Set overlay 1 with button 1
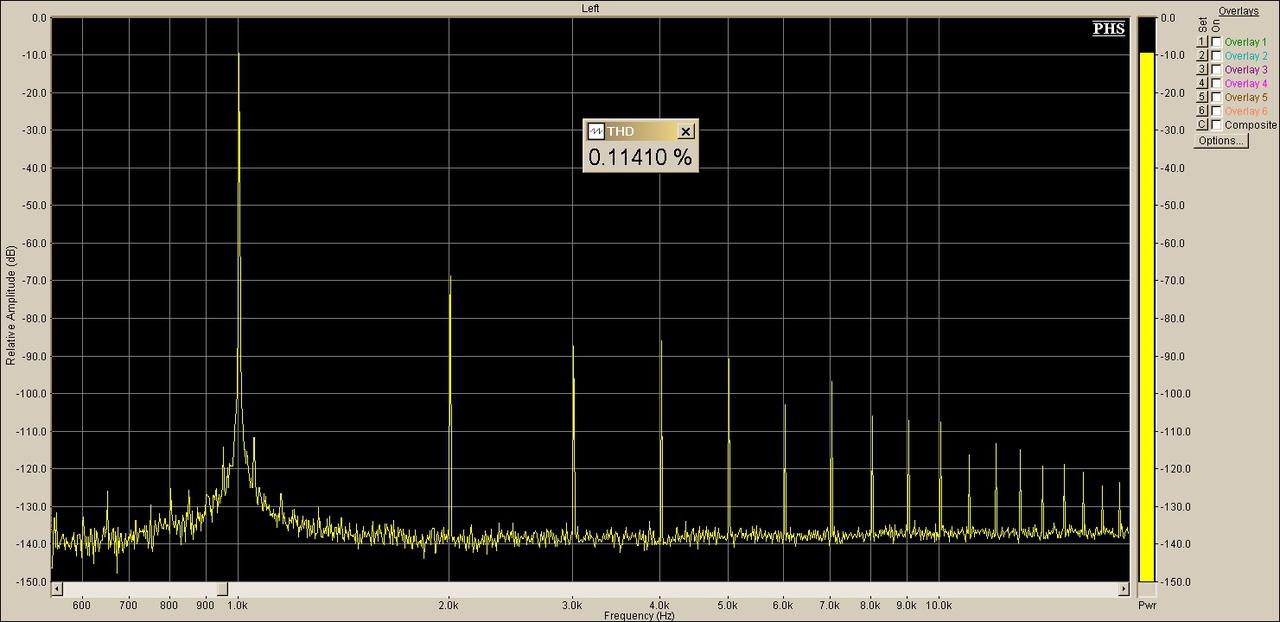1280x622 pixels. pyautogui.click(x=1202, y=42)
